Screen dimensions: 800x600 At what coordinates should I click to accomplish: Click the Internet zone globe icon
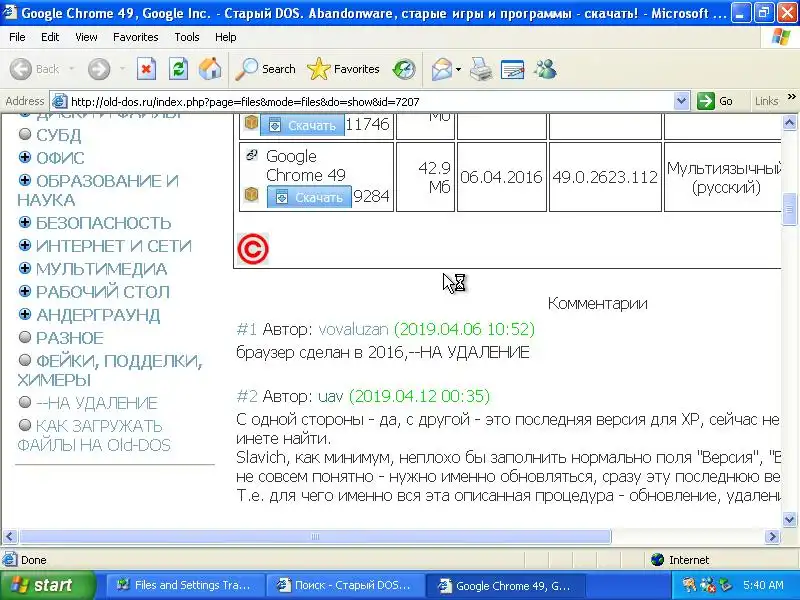(658, 560)
